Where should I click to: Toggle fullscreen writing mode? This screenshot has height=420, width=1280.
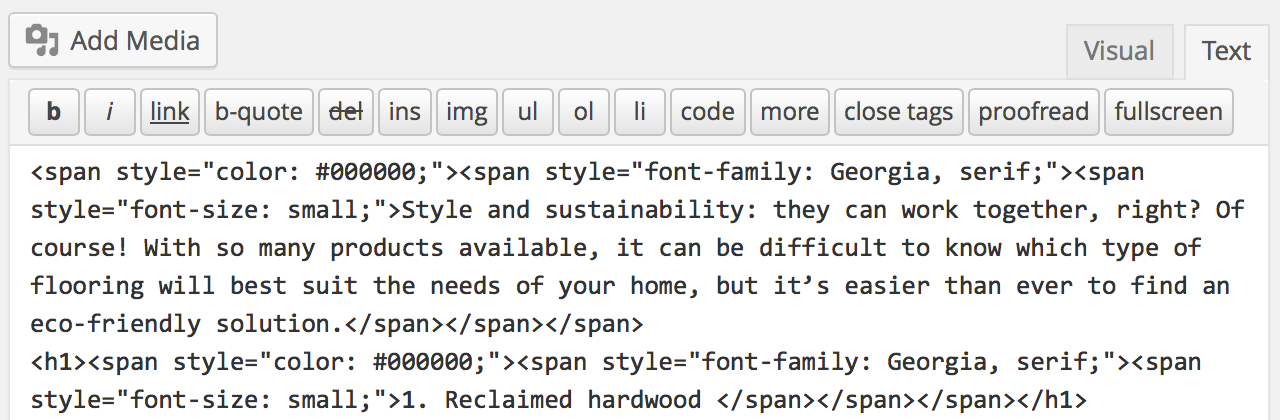[1168, 112]
